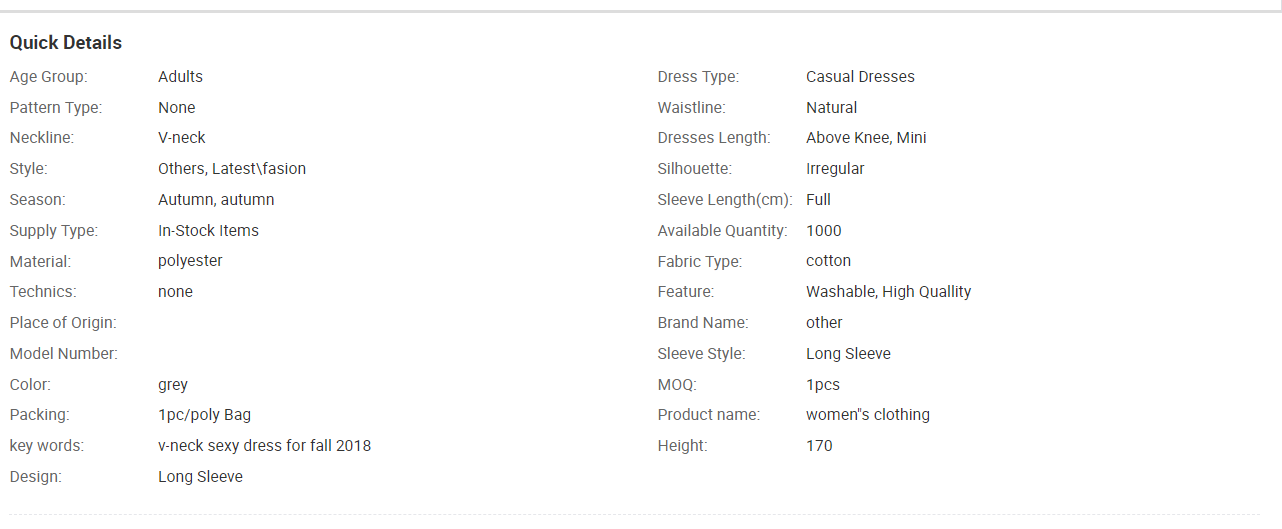Click the polyester material value
Screen dimensions: 1282x529
click(x=190, y=261)
